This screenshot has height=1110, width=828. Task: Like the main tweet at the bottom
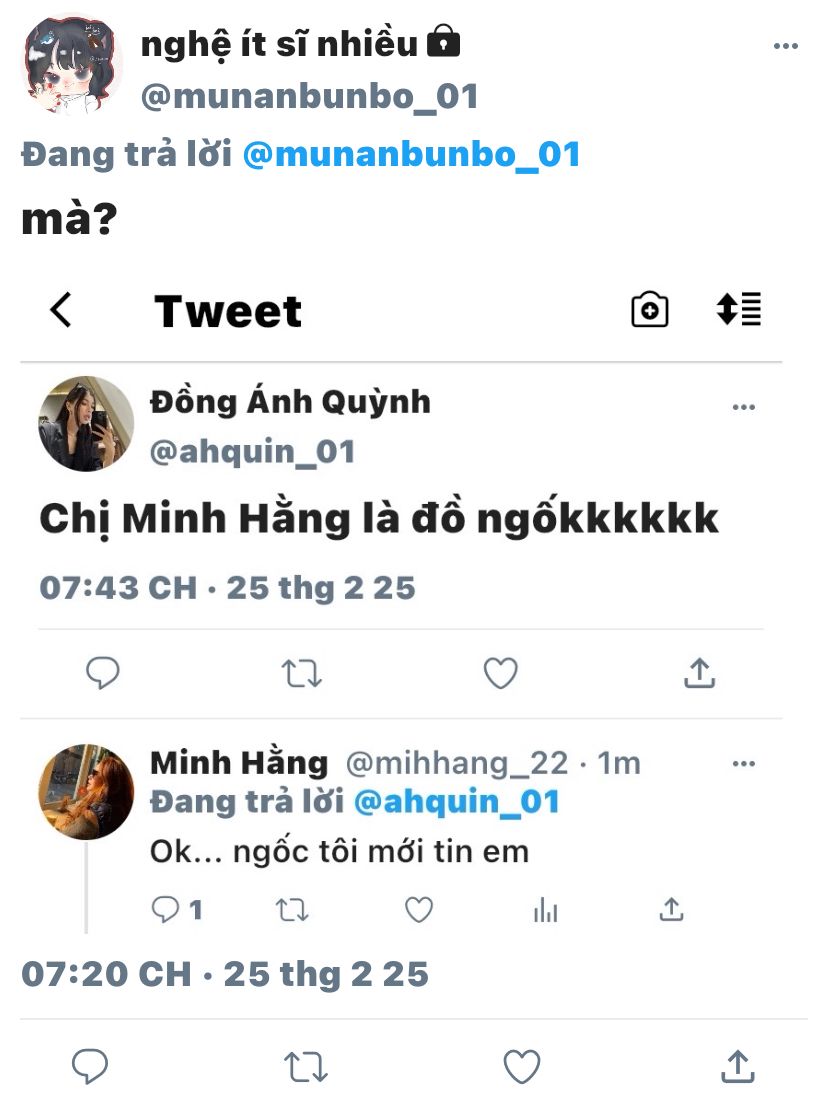tap(521, 1067)
